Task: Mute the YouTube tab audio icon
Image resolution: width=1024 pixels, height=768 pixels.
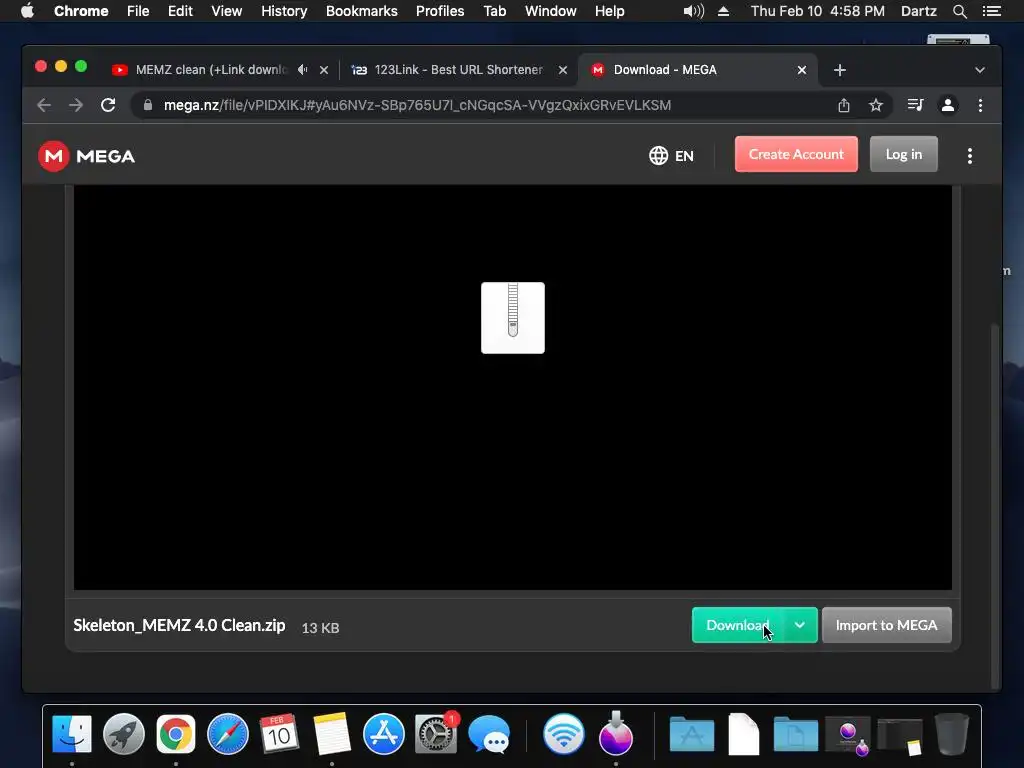Action: pyautogui.click(x=302, y=69)
